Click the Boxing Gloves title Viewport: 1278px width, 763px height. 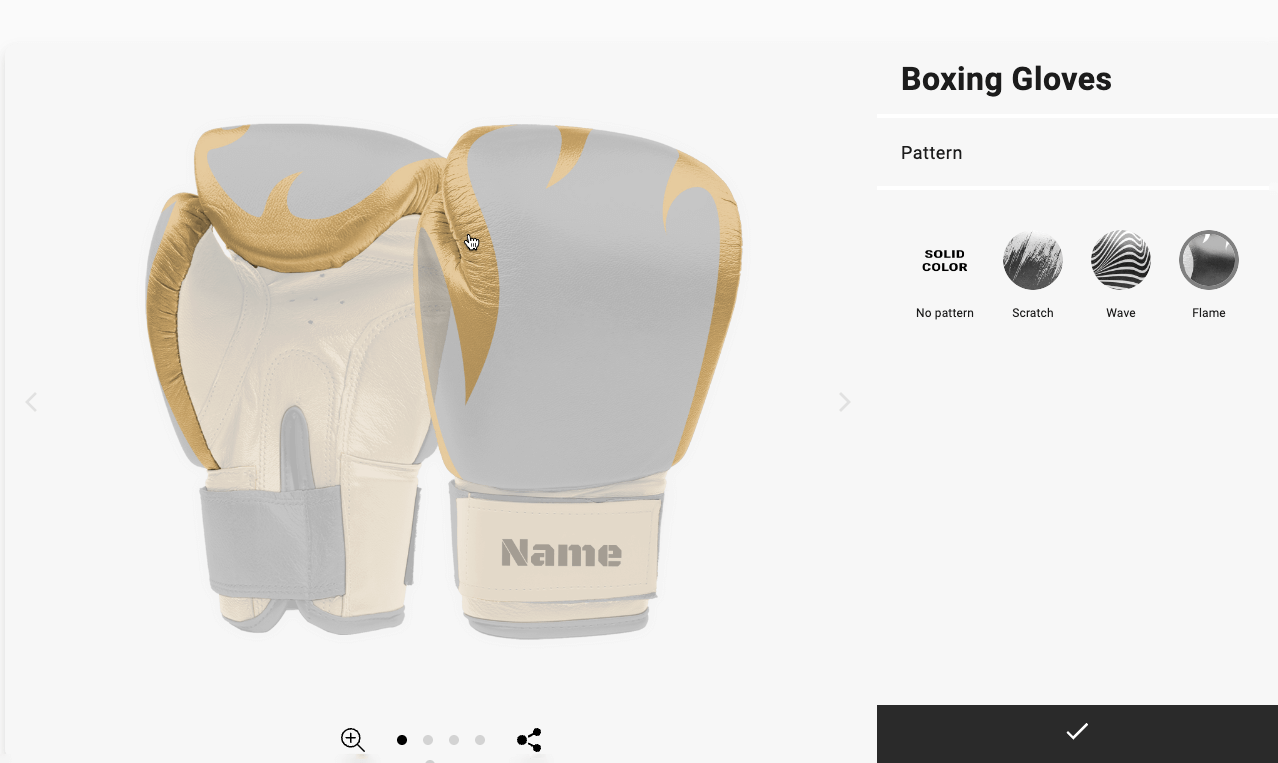click(x=1006, y=79)
